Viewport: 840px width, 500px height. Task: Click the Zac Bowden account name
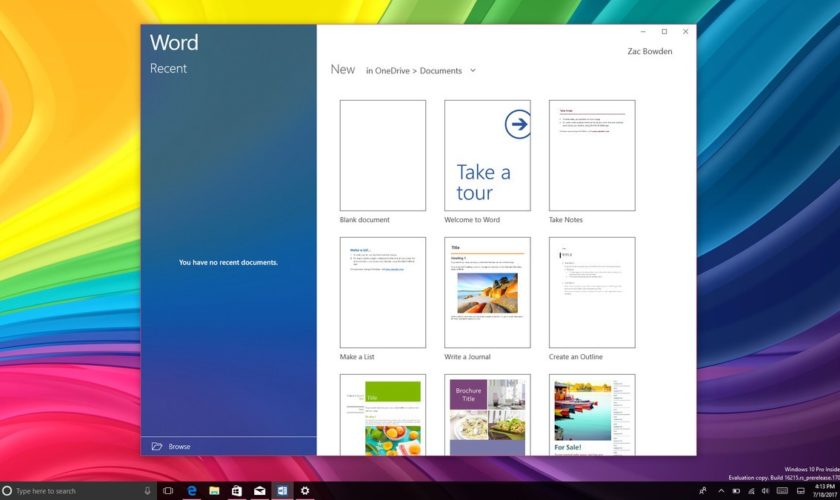650,51
